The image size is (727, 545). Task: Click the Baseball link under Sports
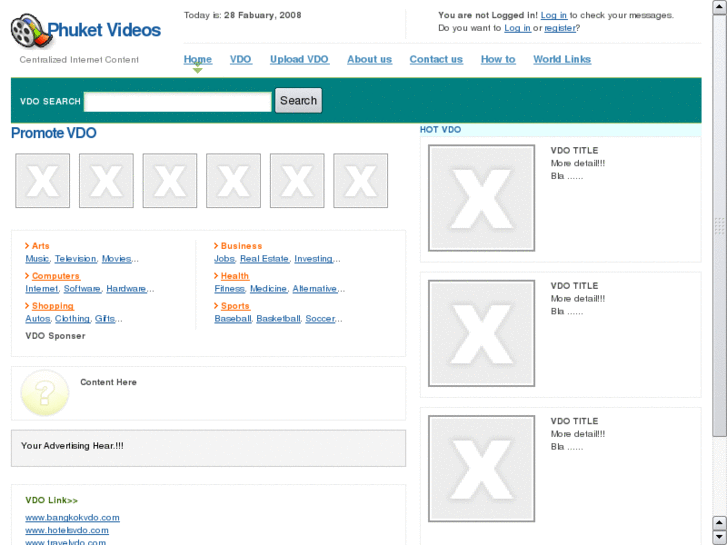pos(233,319)
